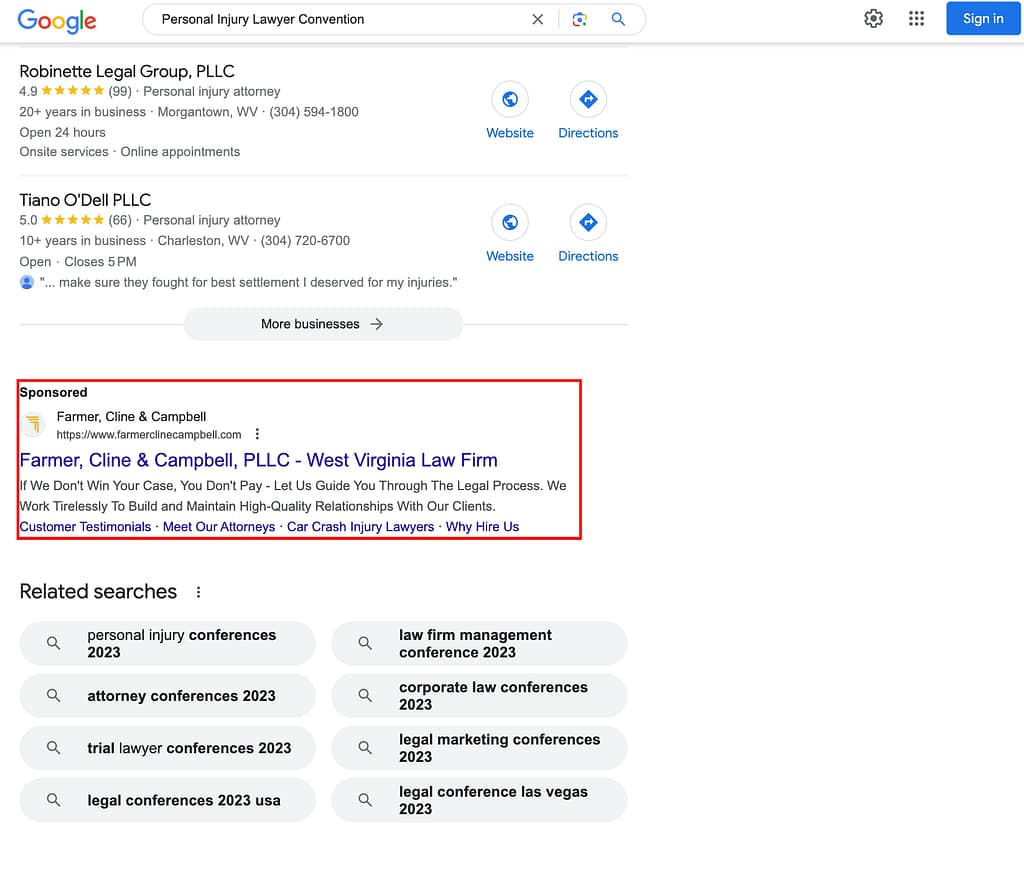Click the "Sponsored" label
This screenshot has height=877, width=1024.
pyautogui.click(x=53, y=392)
